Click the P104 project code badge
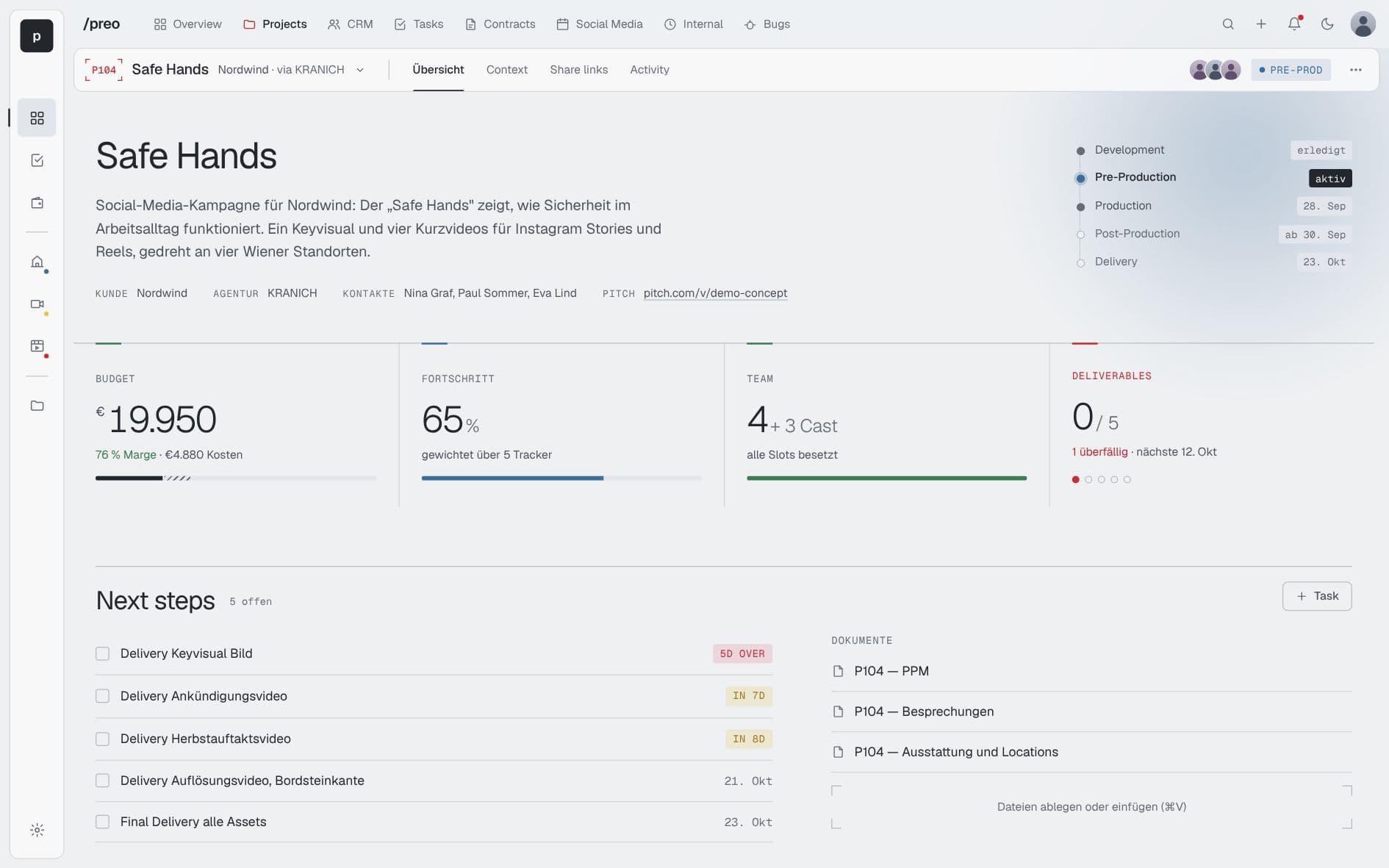This screenshot has width=1389, height=868. pyautogui.click(x=104, y=70)
